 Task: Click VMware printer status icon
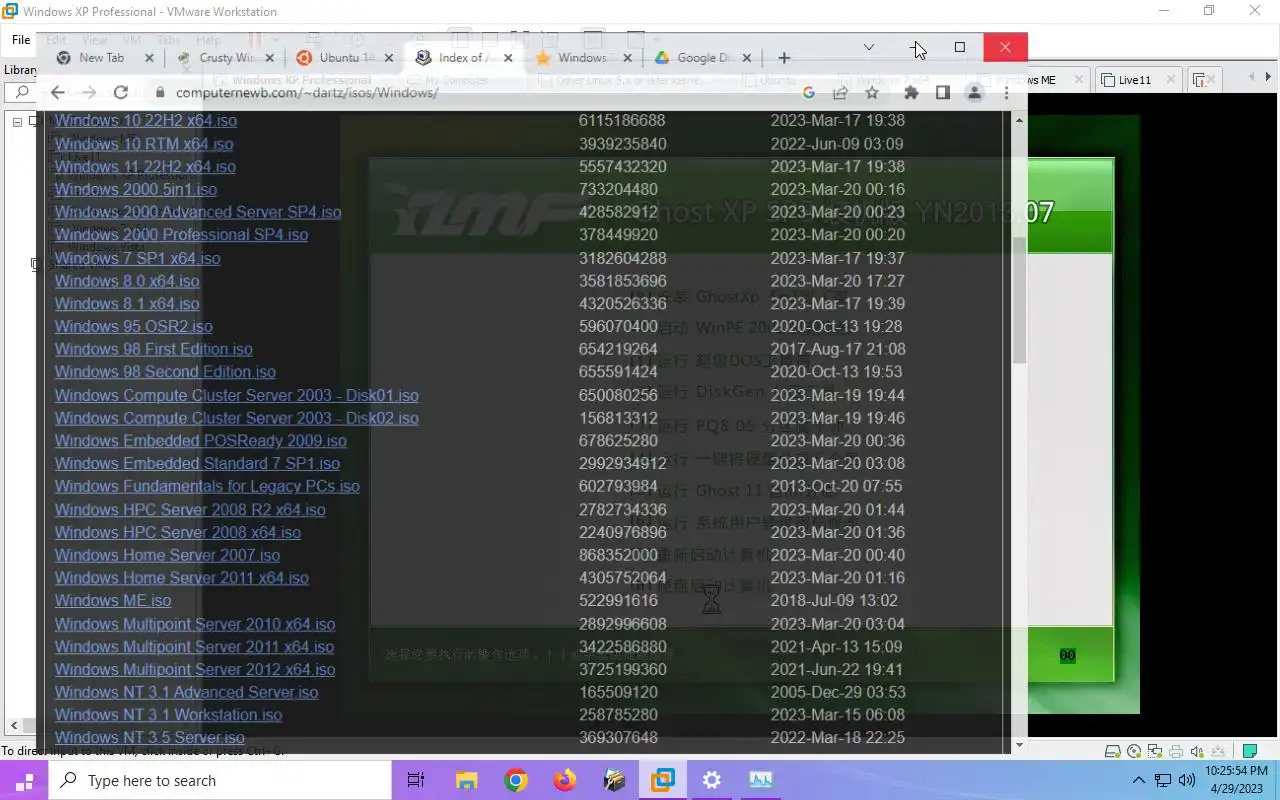[1177, 752]
